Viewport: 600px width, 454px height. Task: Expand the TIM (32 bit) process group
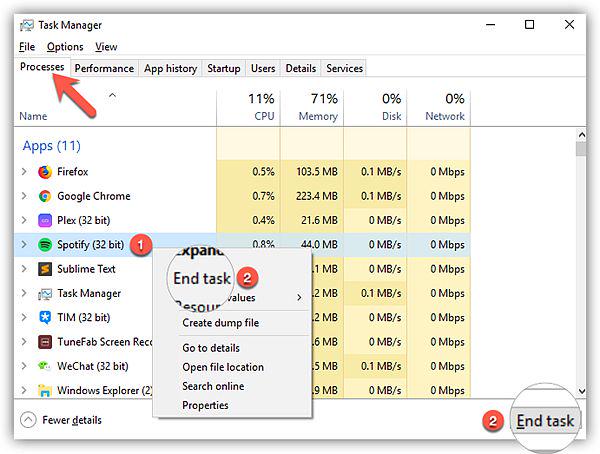24,317
